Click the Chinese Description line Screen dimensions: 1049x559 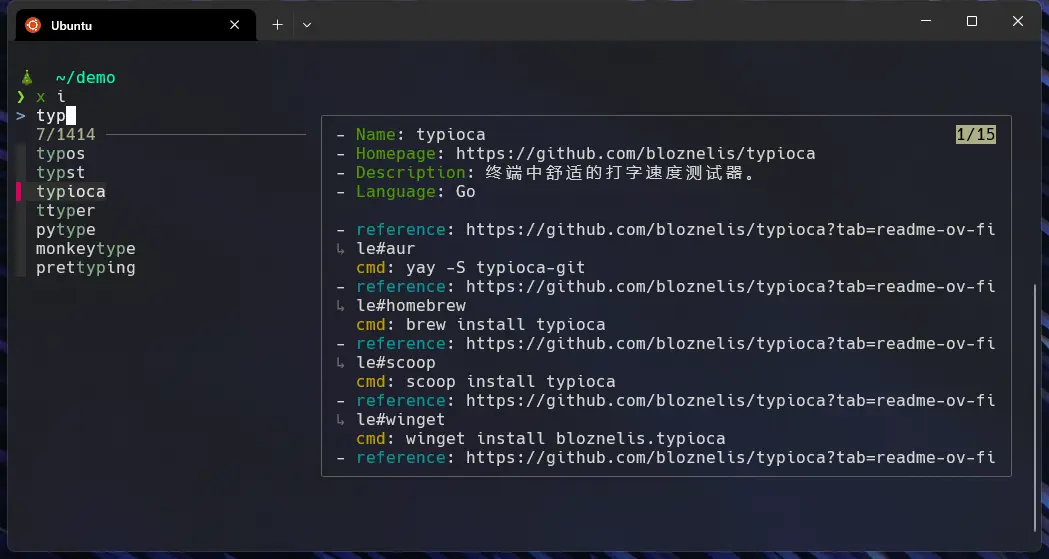(546, 173)
